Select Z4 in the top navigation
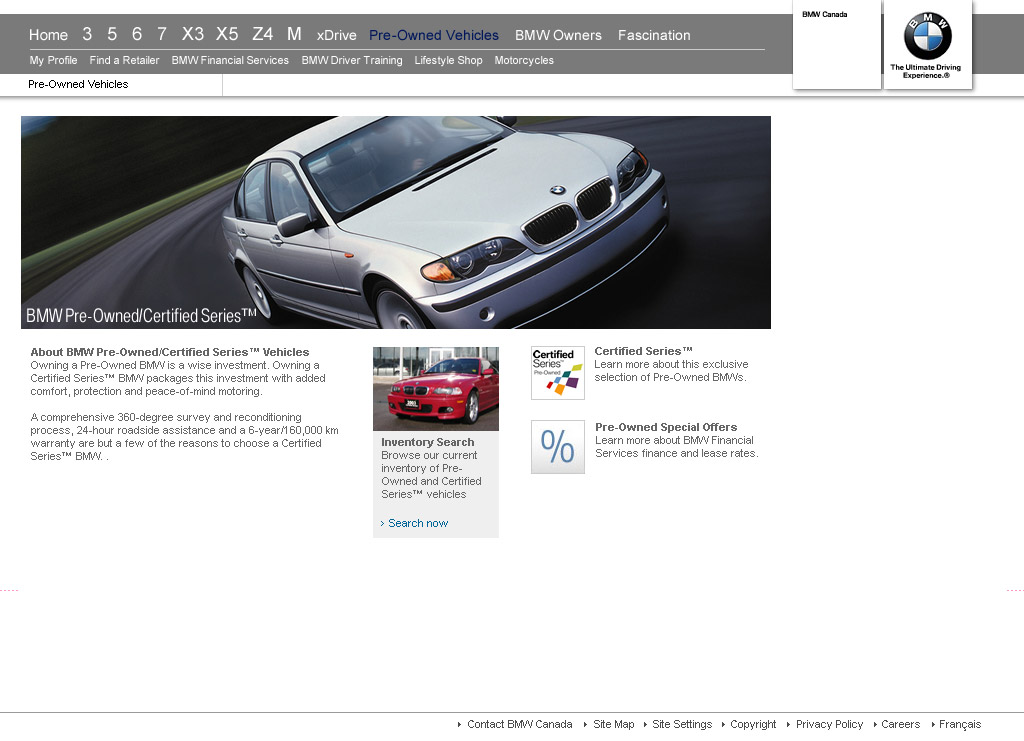 point(263,34)
